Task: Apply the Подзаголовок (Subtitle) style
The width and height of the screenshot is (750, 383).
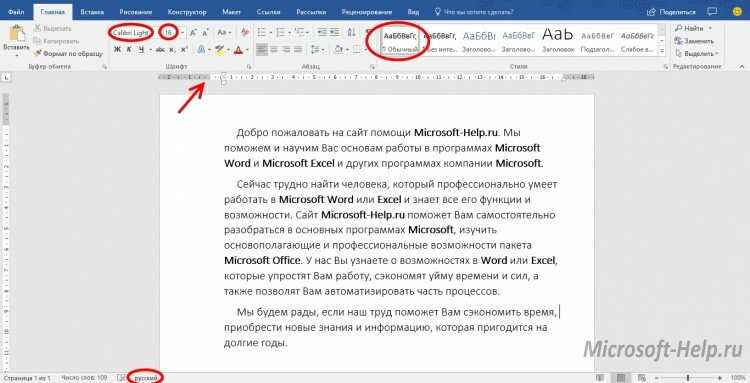Action: coord(597,42)
